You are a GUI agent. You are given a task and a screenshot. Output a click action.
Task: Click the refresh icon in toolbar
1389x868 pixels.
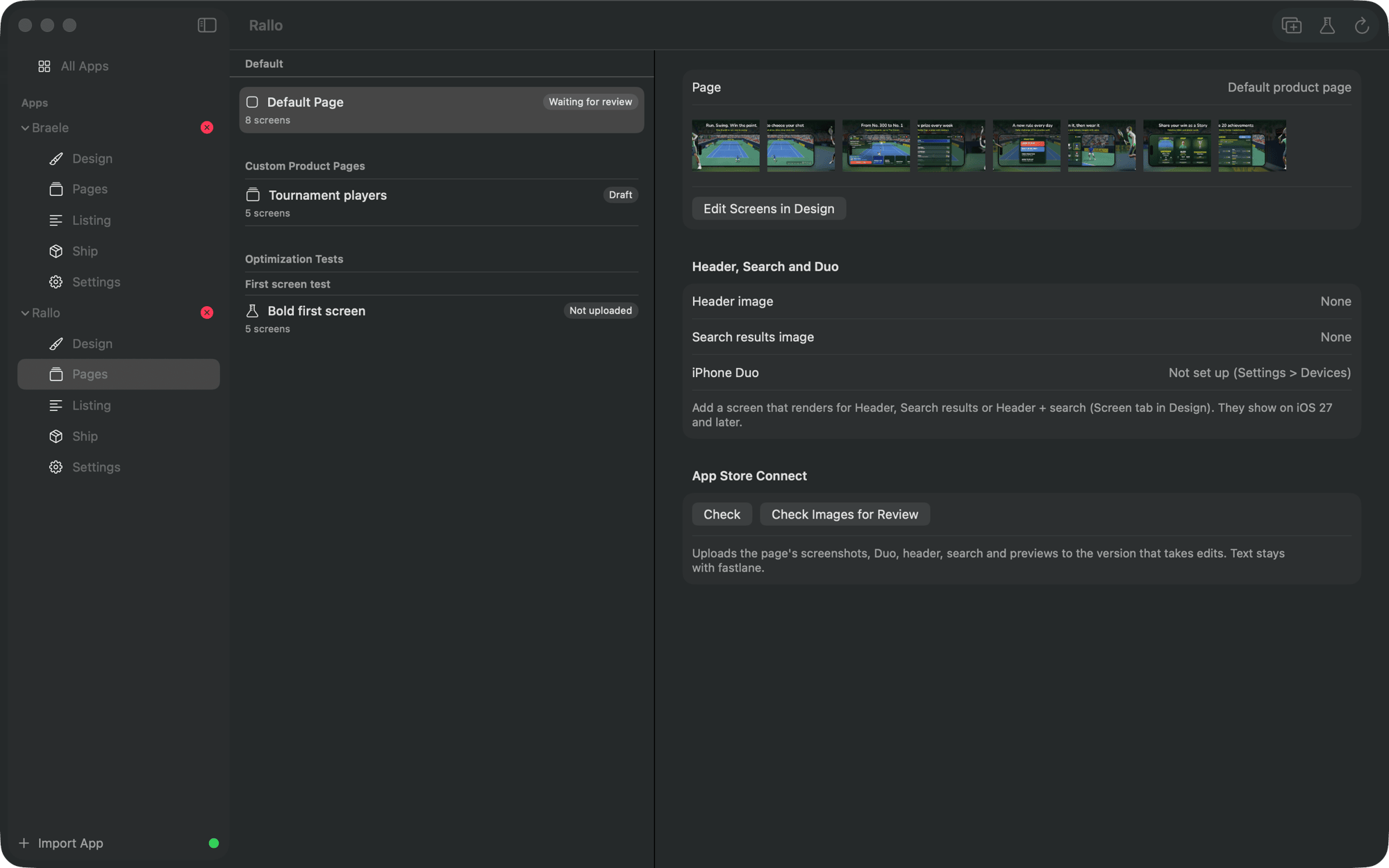(x=1362, y=26)
